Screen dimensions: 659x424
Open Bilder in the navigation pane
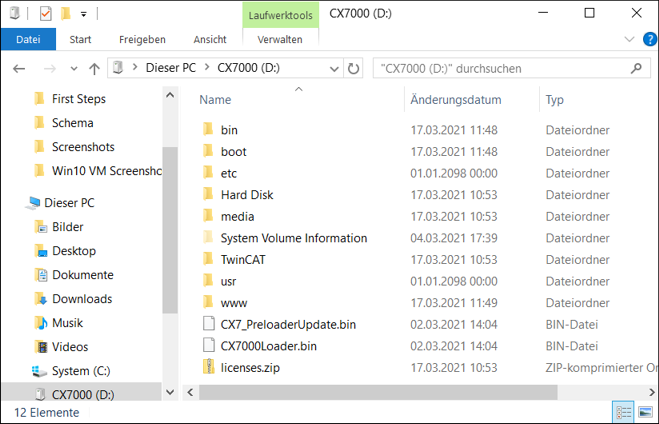[x=67, y=227]
